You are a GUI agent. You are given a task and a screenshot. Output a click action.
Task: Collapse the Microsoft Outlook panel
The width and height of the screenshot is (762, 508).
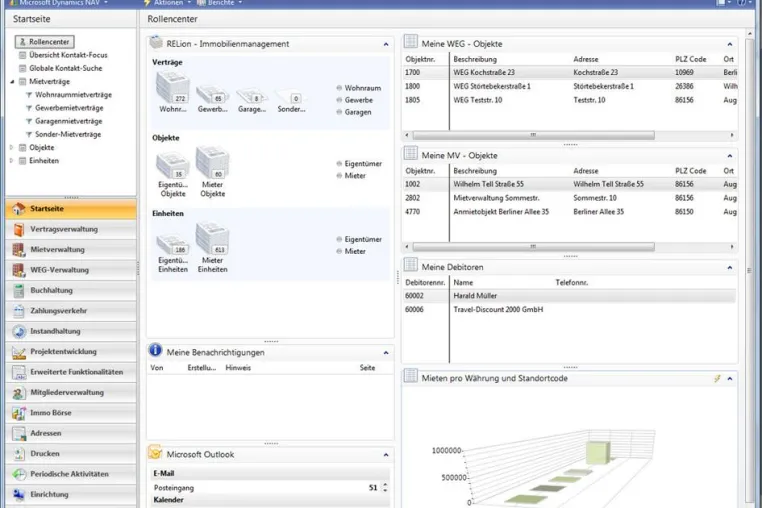click(x=386, y=455)
